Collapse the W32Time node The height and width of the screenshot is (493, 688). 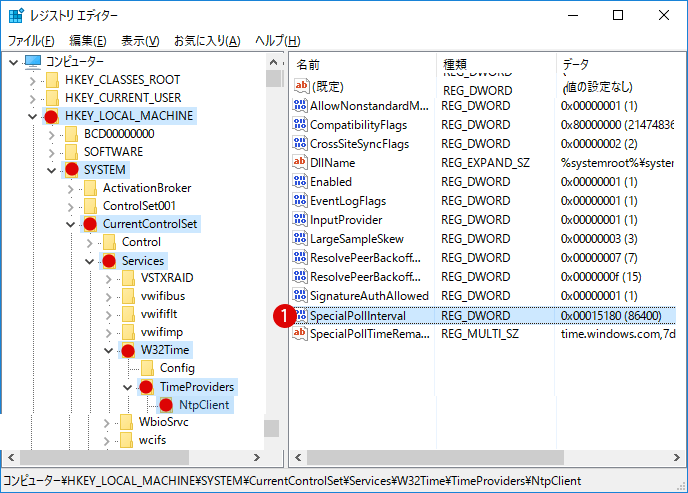point(108,350)
